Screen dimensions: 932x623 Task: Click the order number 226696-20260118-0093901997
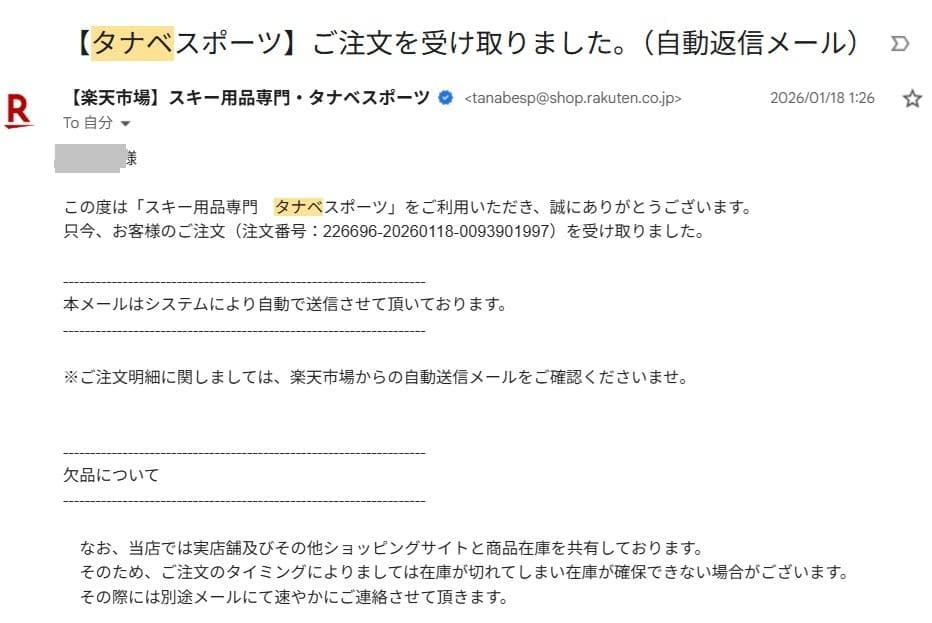pyautogui.click(x=437, y=232)
